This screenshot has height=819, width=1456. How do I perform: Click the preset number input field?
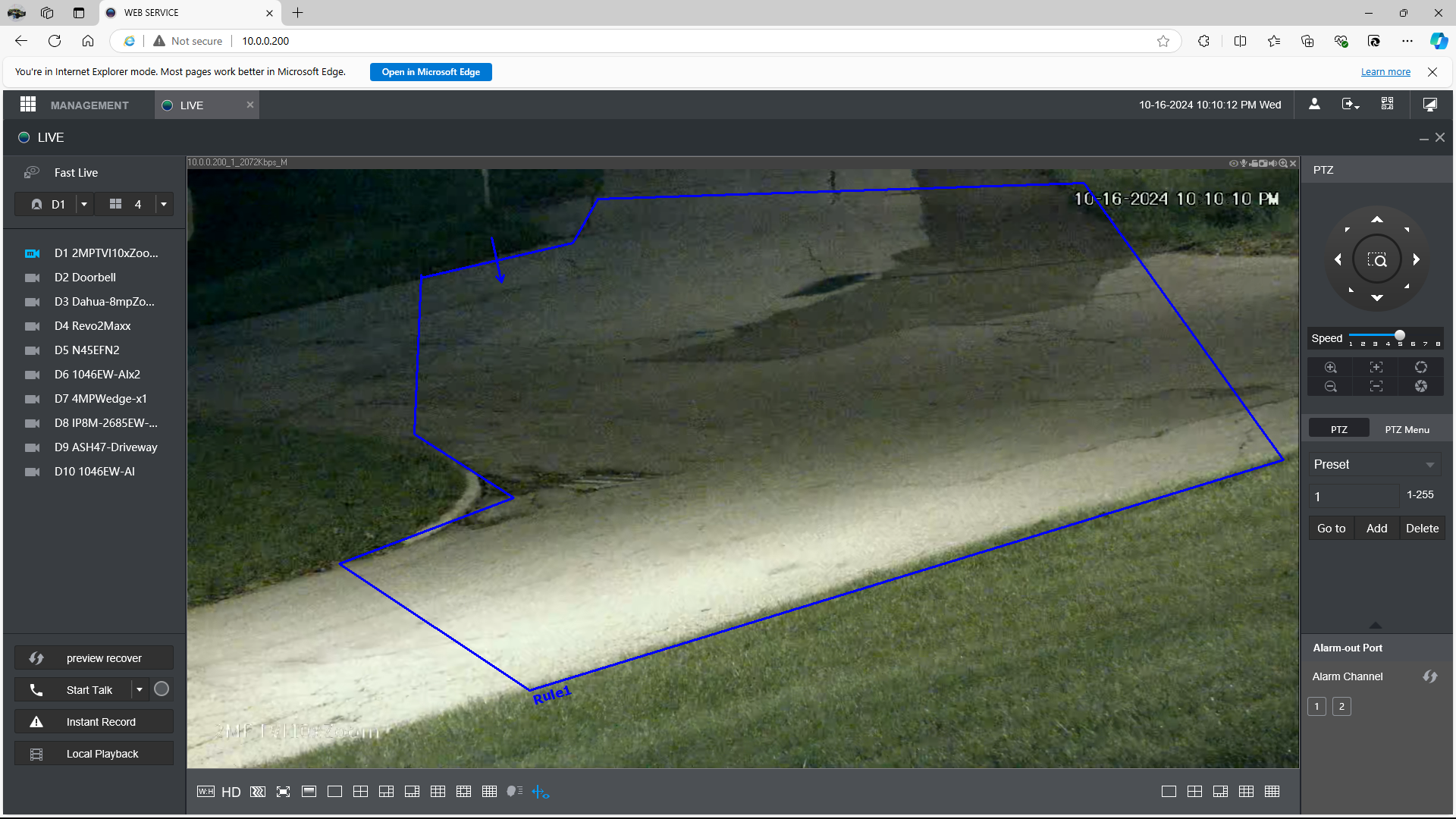(1354, 496)
